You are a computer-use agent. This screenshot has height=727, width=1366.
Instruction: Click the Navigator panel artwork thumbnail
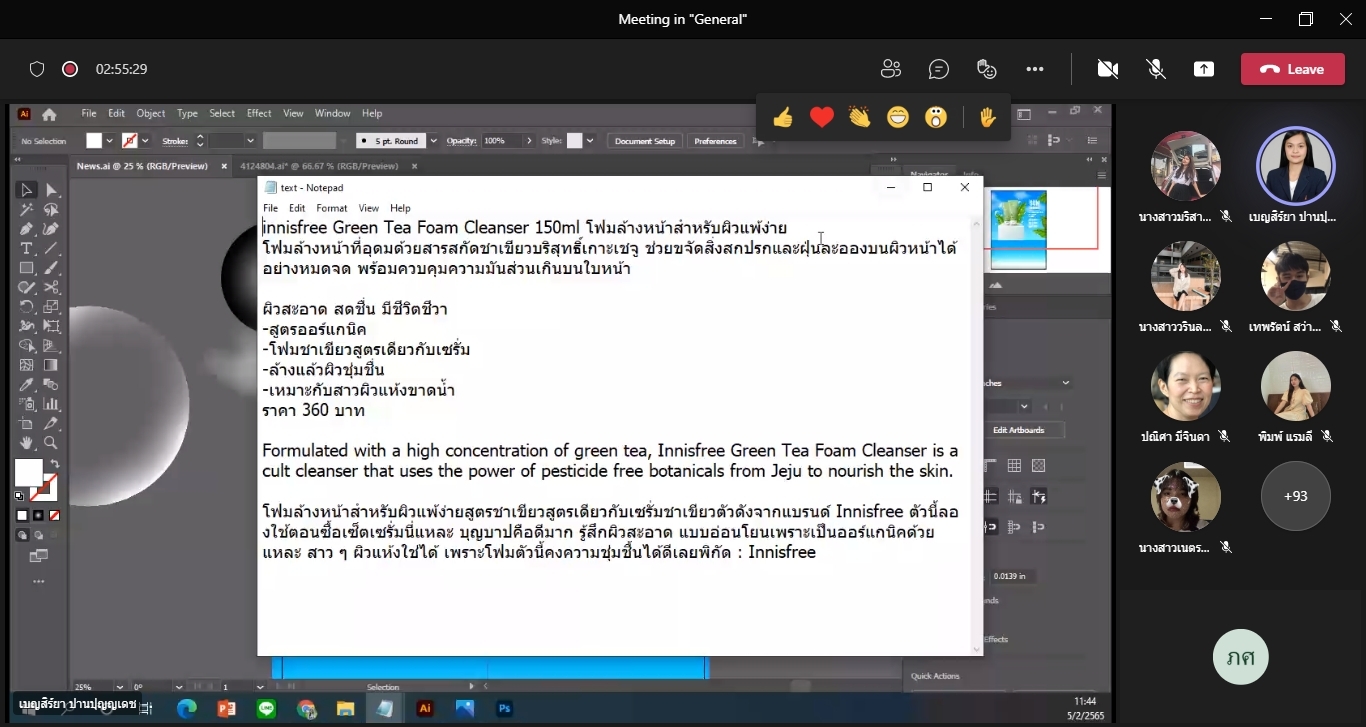[1018, 230]
